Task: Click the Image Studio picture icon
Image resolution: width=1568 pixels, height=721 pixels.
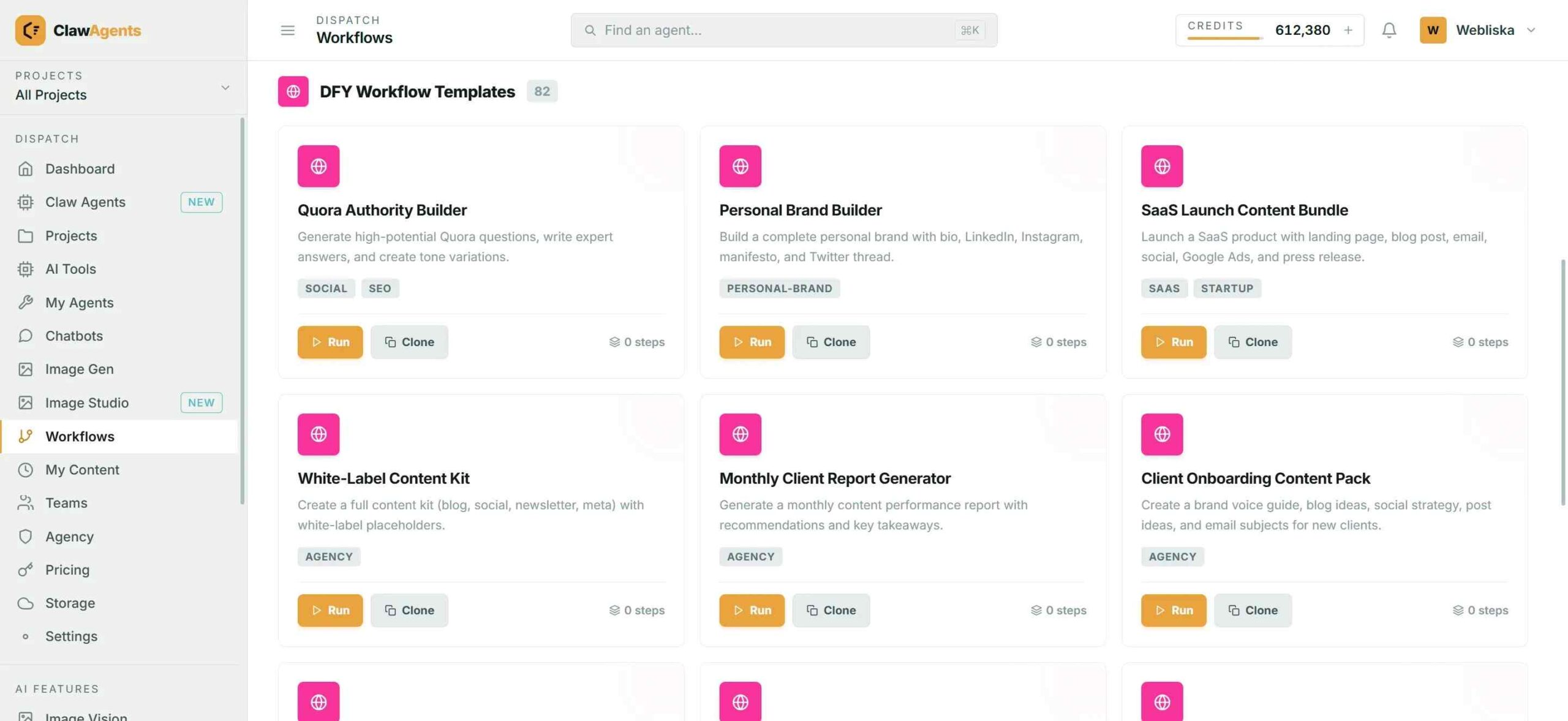Action: click(x=25, y=402)
